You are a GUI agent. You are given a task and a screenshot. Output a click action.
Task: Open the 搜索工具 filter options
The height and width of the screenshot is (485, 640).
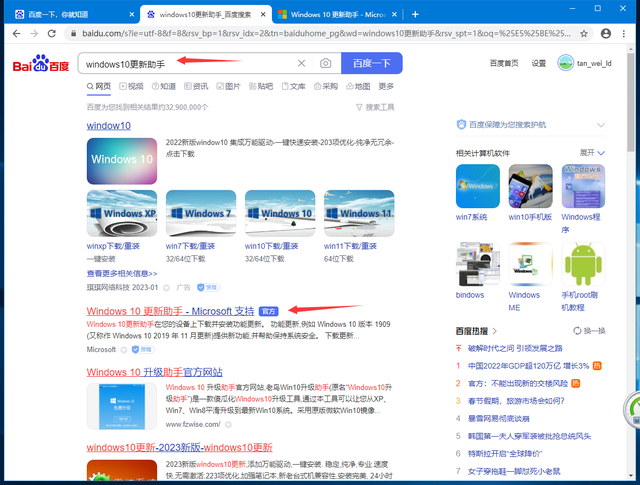pyautogui.click(x=375, y=107)
